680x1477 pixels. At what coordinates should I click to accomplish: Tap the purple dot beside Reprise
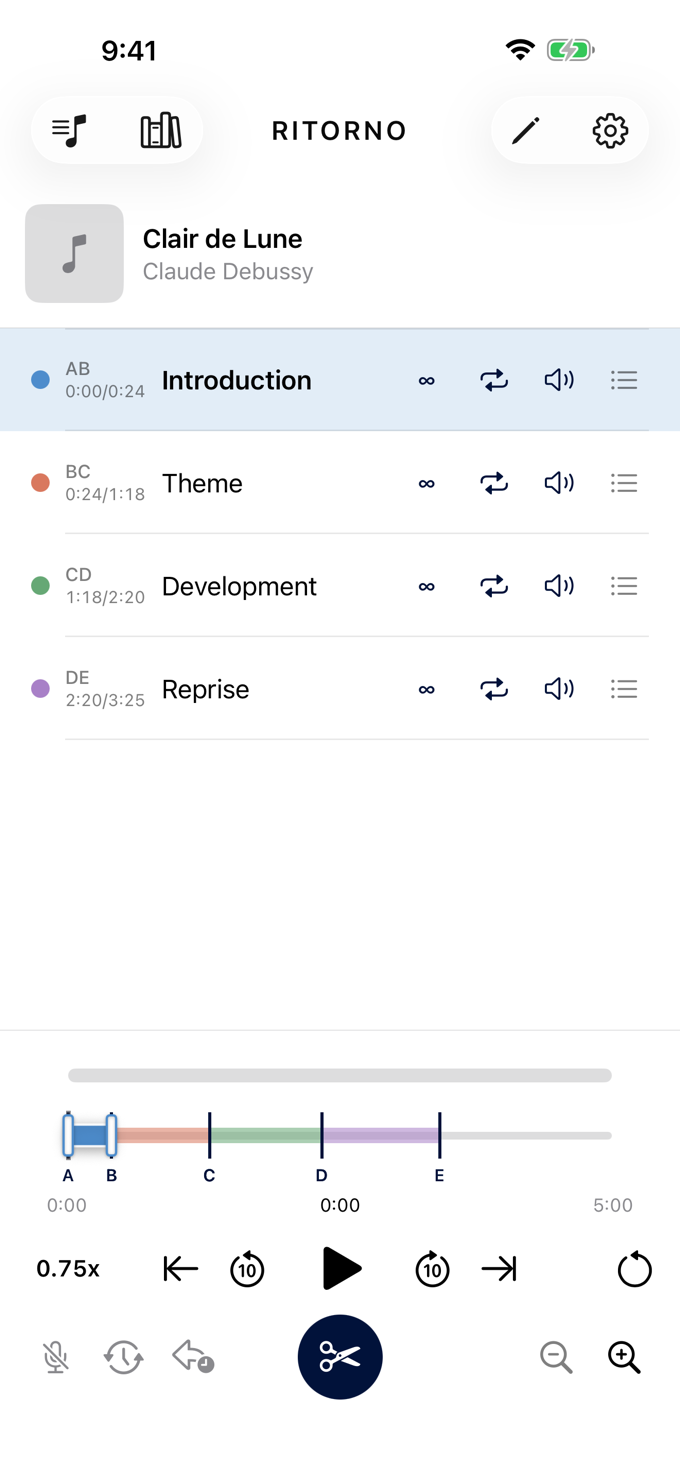pos(40,689)
